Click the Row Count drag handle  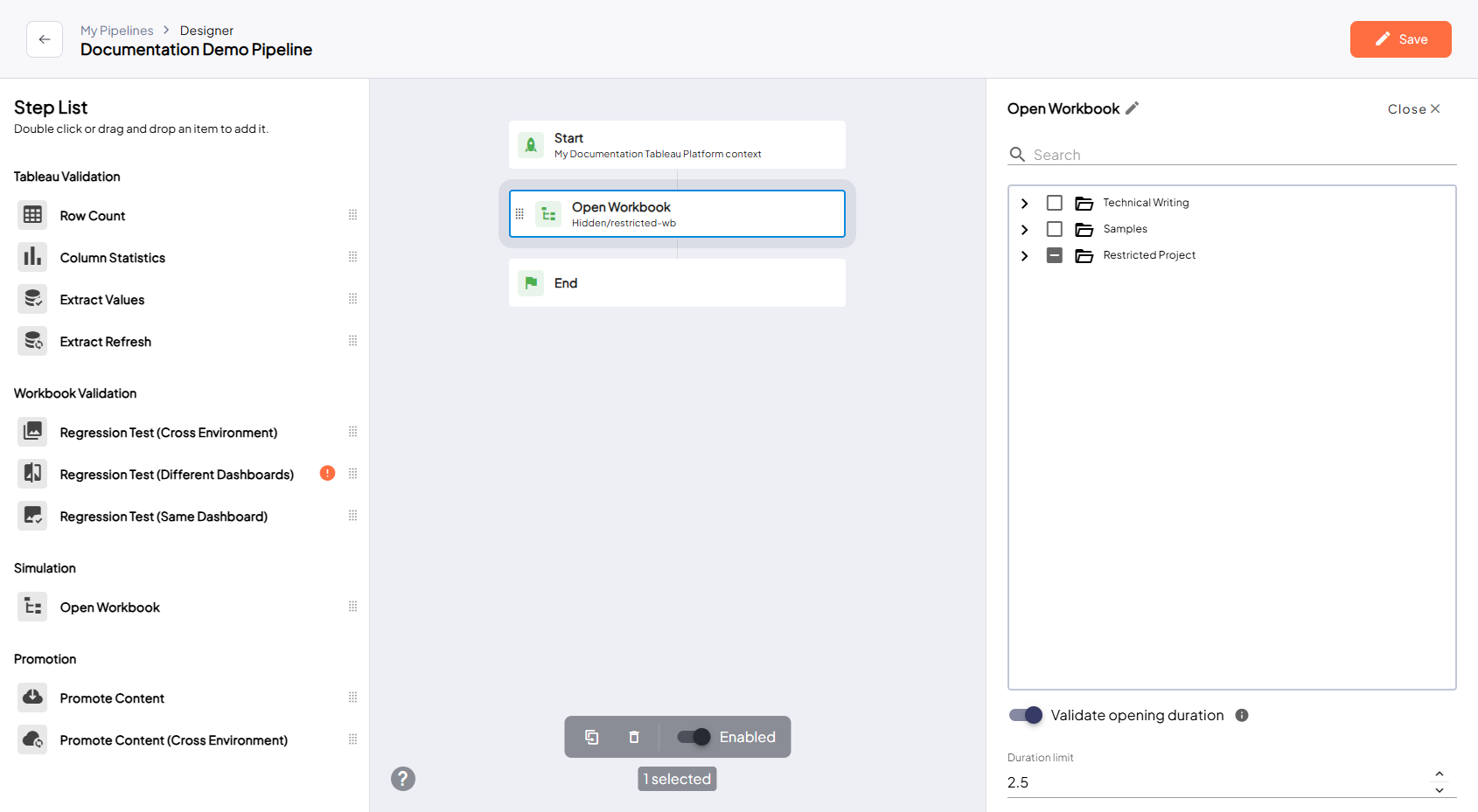353,215
